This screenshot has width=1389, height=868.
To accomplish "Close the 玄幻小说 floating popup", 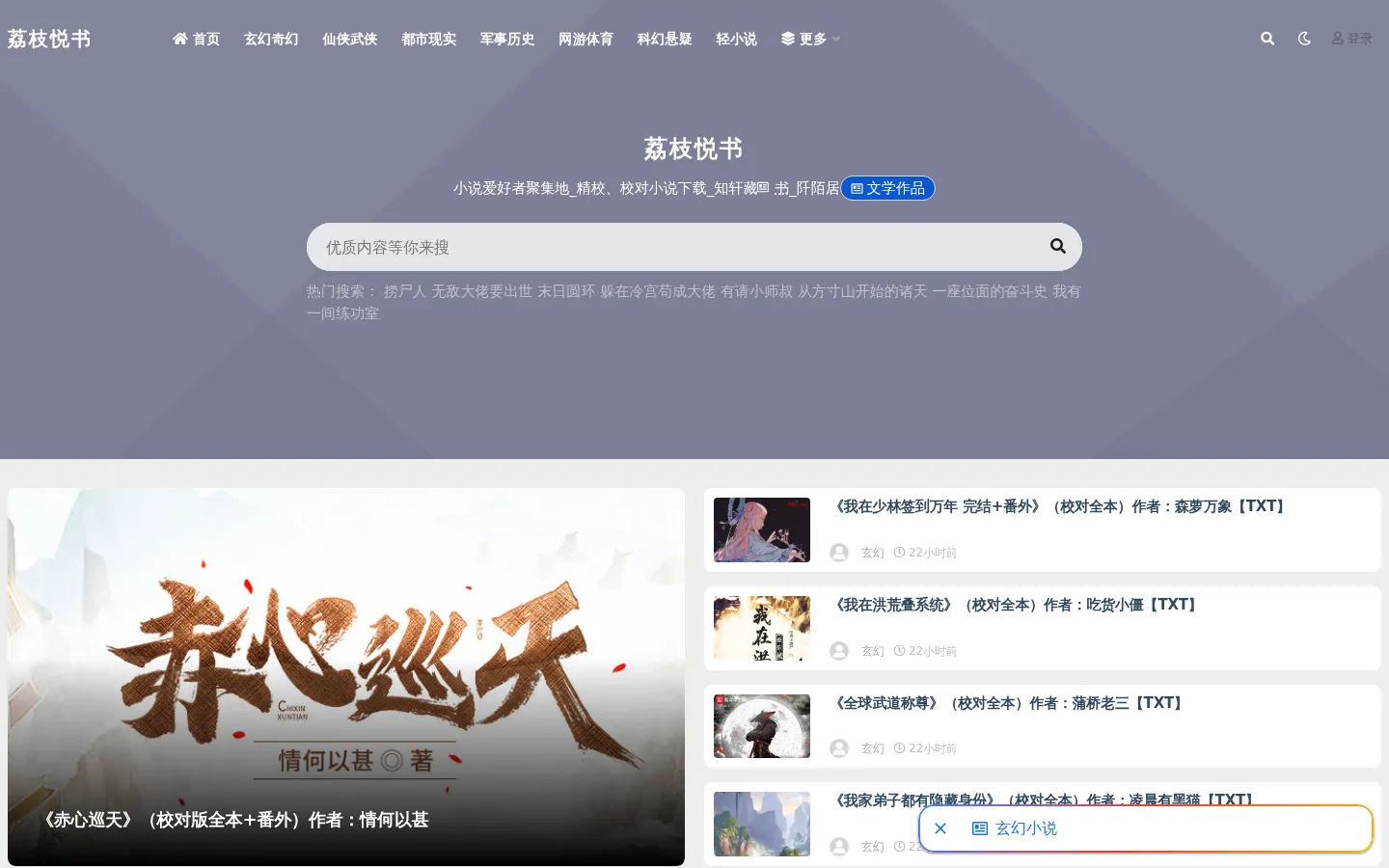I will (940, 828).
